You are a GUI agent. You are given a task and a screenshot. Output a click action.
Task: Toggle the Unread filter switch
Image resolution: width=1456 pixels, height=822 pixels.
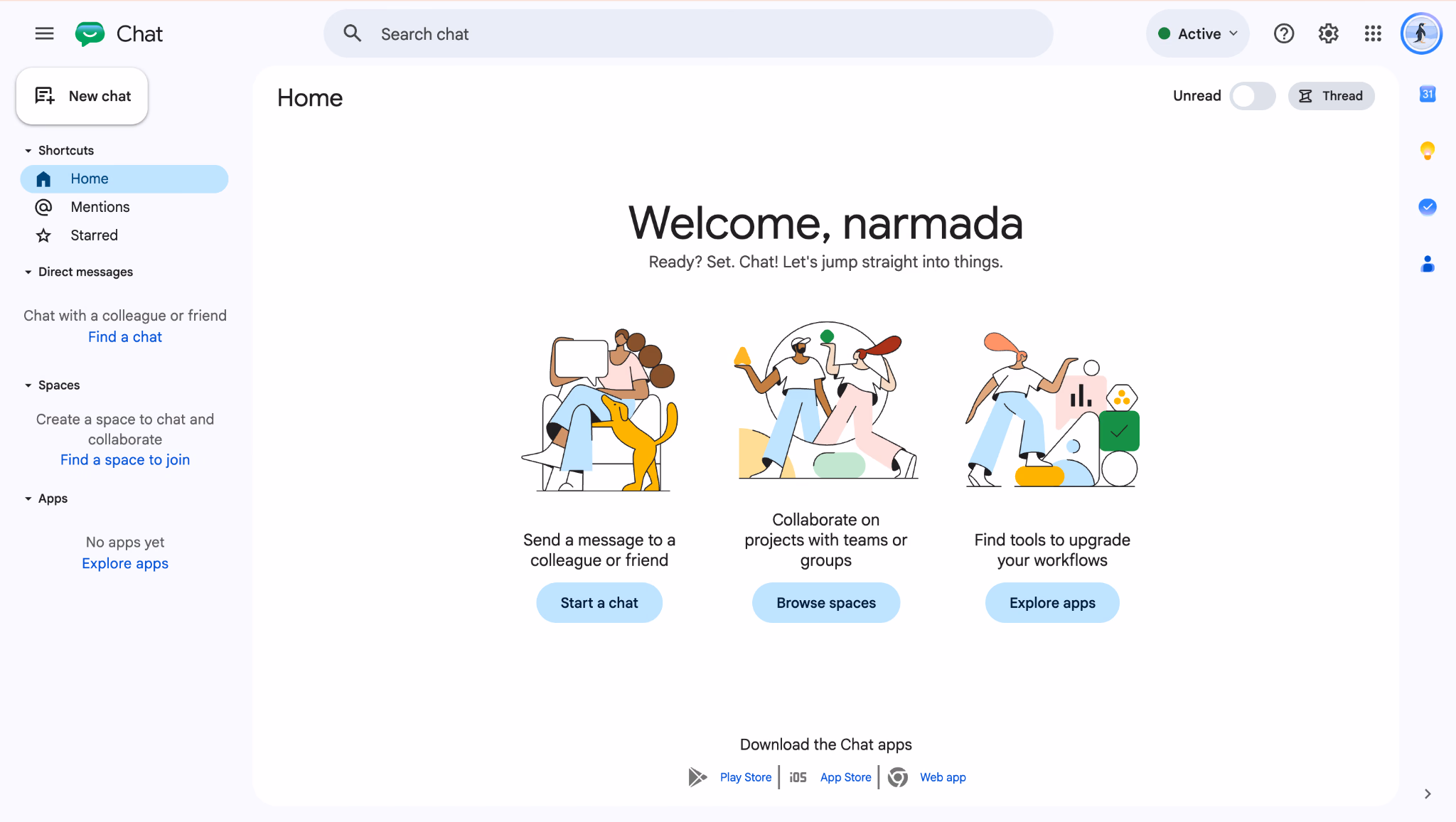[1253, 96]
